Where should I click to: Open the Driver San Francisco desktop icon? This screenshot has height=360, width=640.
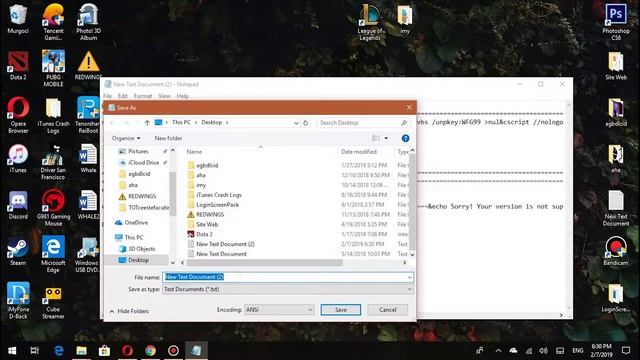coord(53,162)
